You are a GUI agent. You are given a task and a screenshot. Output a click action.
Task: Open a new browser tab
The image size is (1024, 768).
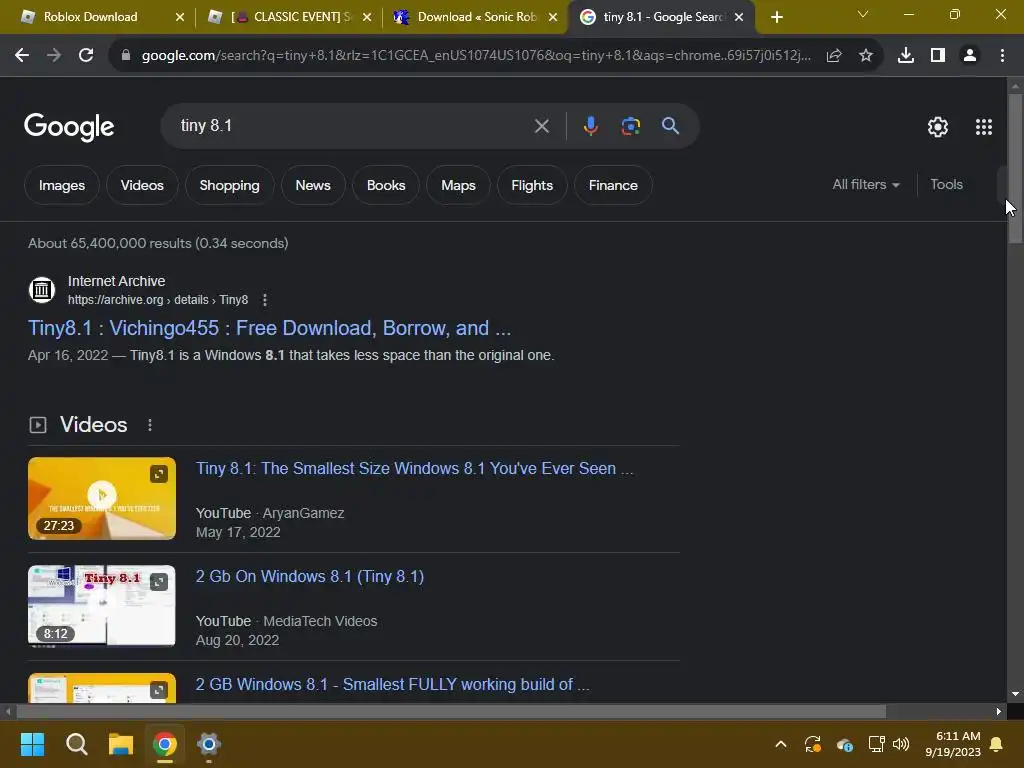pos(776,17)
